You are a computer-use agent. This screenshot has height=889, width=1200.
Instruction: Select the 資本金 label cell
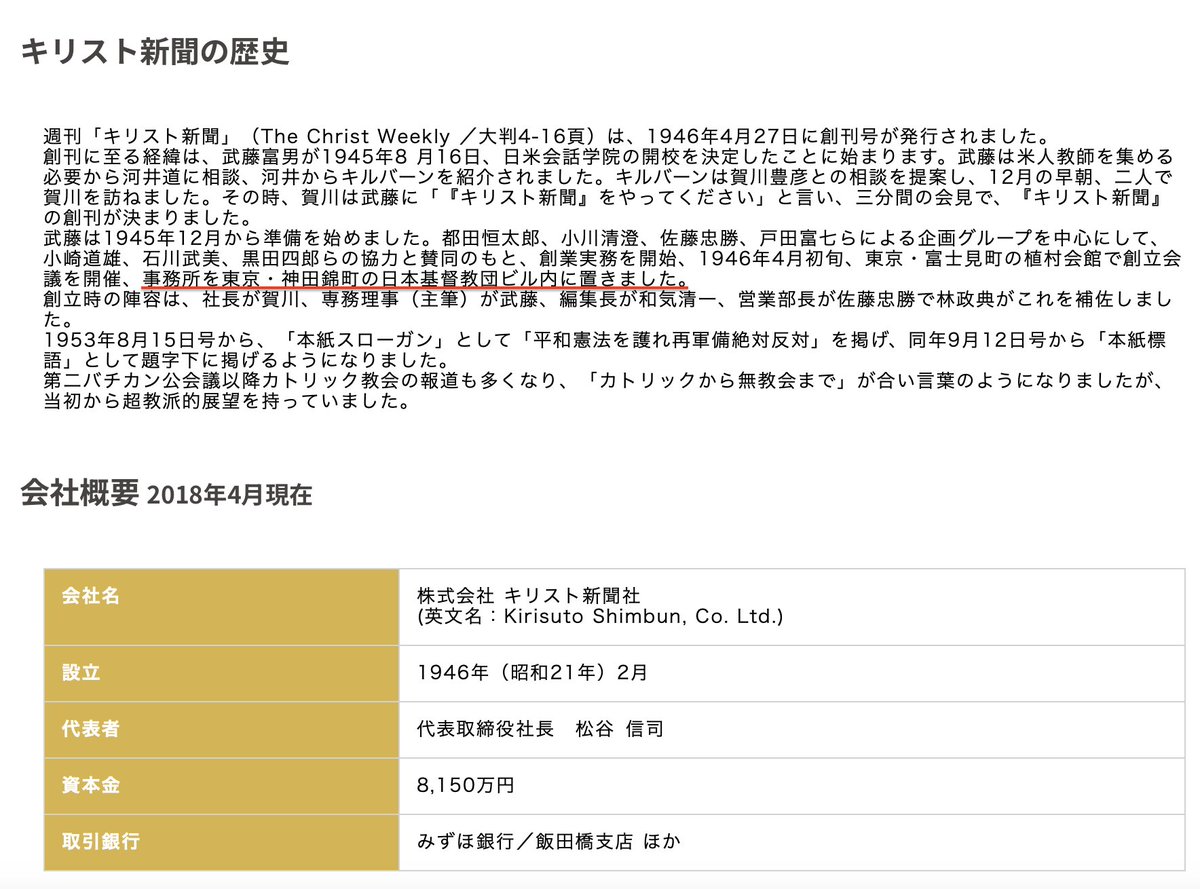tap(221, 785)
